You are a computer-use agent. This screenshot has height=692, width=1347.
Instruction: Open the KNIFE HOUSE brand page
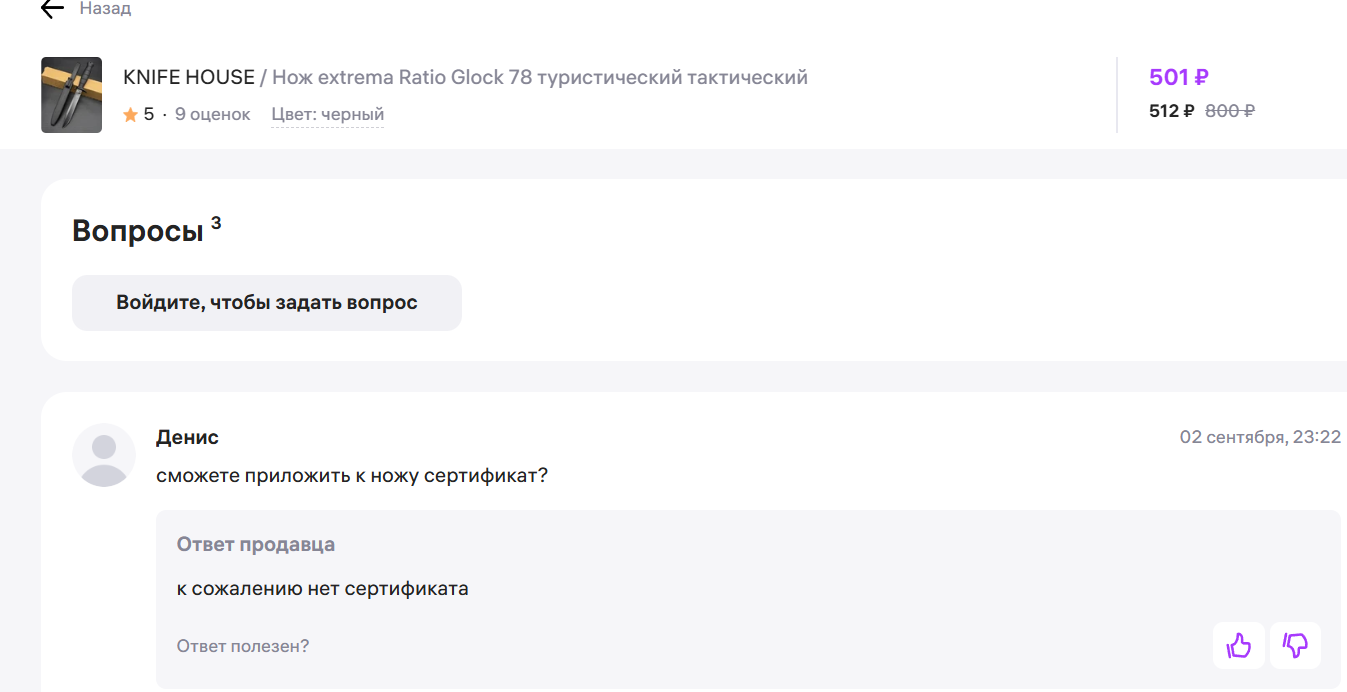click(x=189, y=77)
